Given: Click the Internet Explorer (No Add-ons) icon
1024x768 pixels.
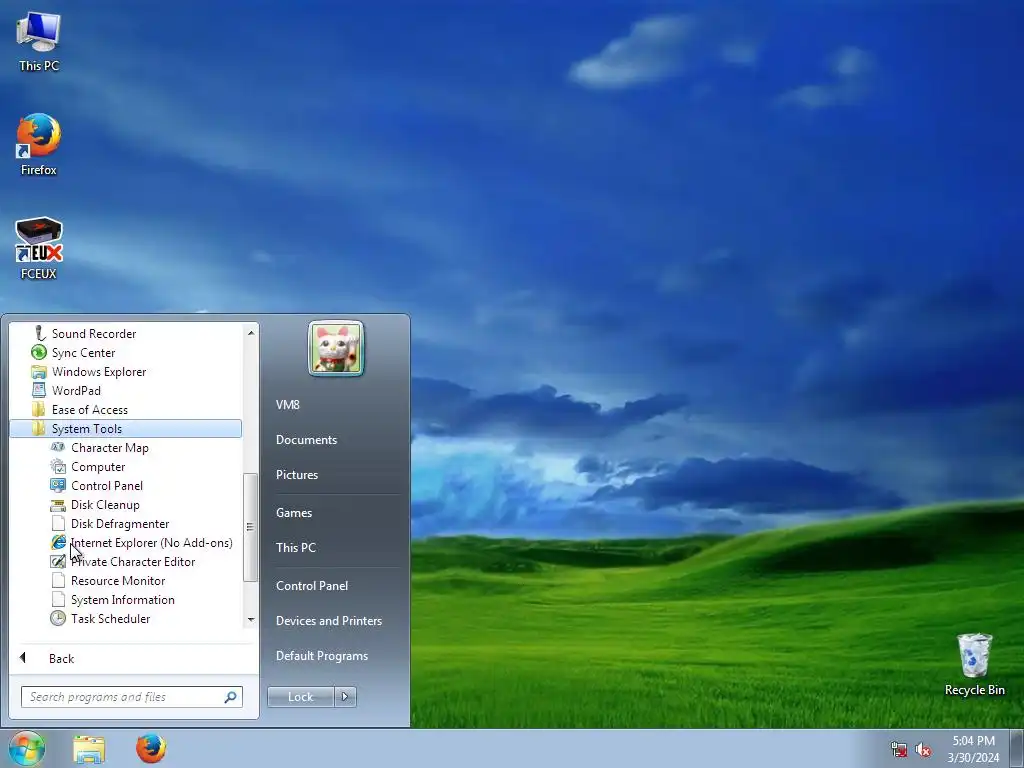Looking at the screenshot, I should tap(58, 542).
